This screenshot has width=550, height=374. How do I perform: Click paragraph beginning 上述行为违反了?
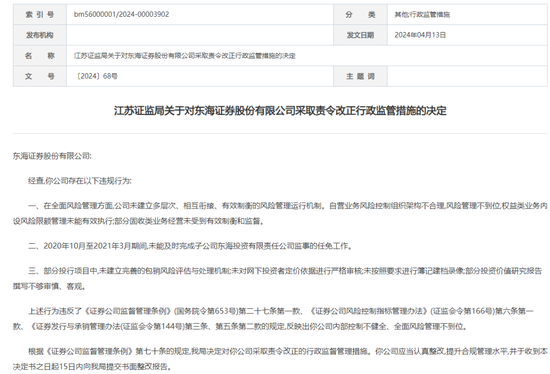(x=273, y=319)
